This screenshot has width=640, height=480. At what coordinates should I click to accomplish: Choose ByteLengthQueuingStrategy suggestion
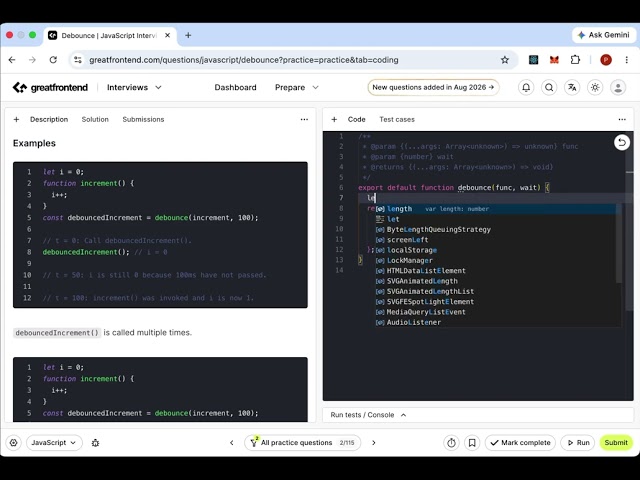coord(498,229)
